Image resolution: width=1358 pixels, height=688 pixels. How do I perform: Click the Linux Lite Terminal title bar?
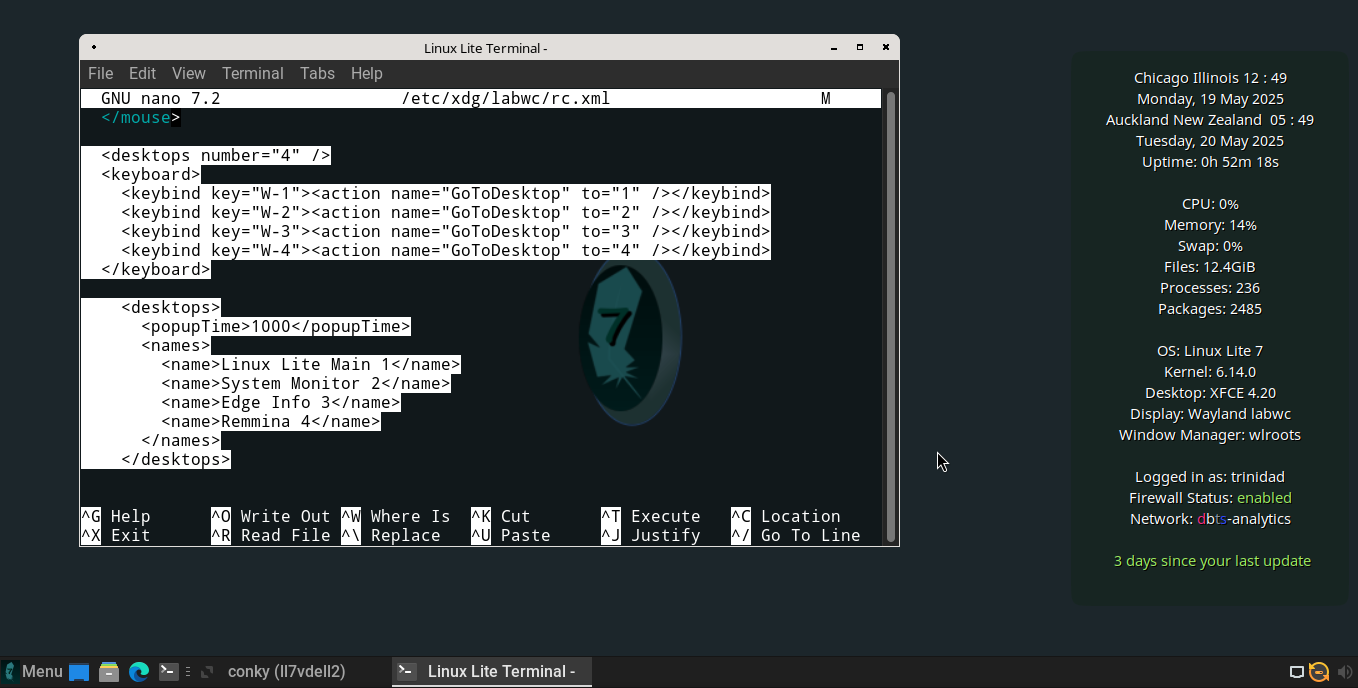pyautogui.click(x=486, y=47)
